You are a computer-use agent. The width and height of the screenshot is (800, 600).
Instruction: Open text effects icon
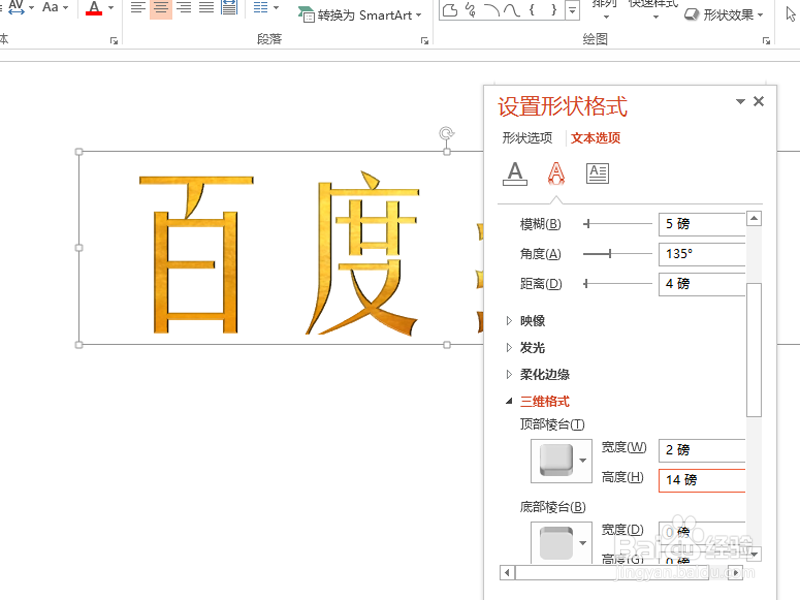(x=556, y=173)
